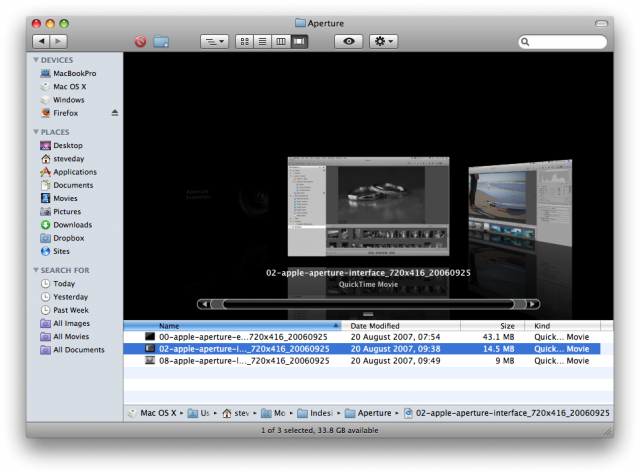The height and width of the screenshot is (474, 640).
Task: Collapse the DEVICES sidebar section
Action: [x=36, y=60]
